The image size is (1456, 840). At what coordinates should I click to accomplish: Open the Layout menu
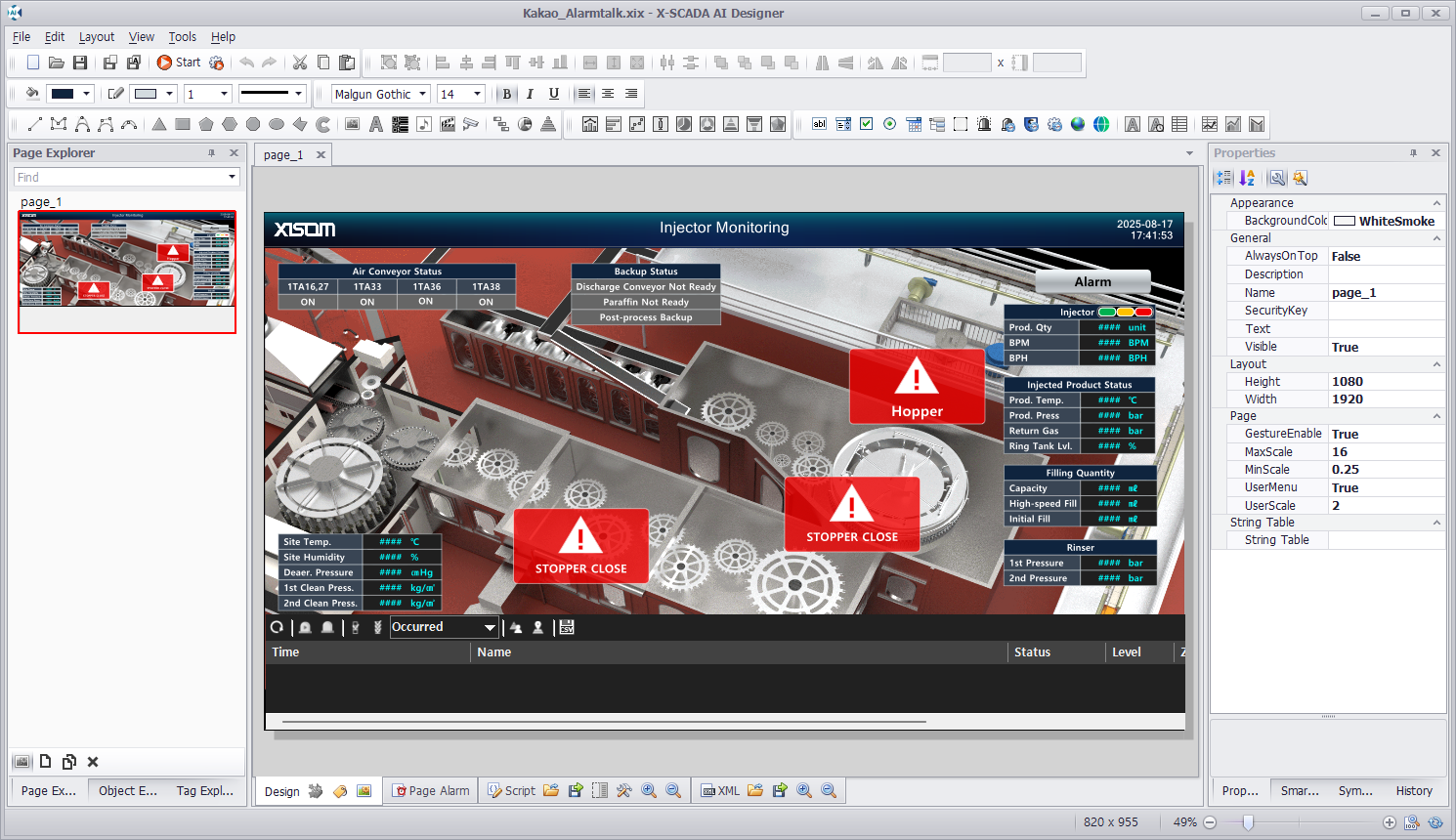pos(97,36)
